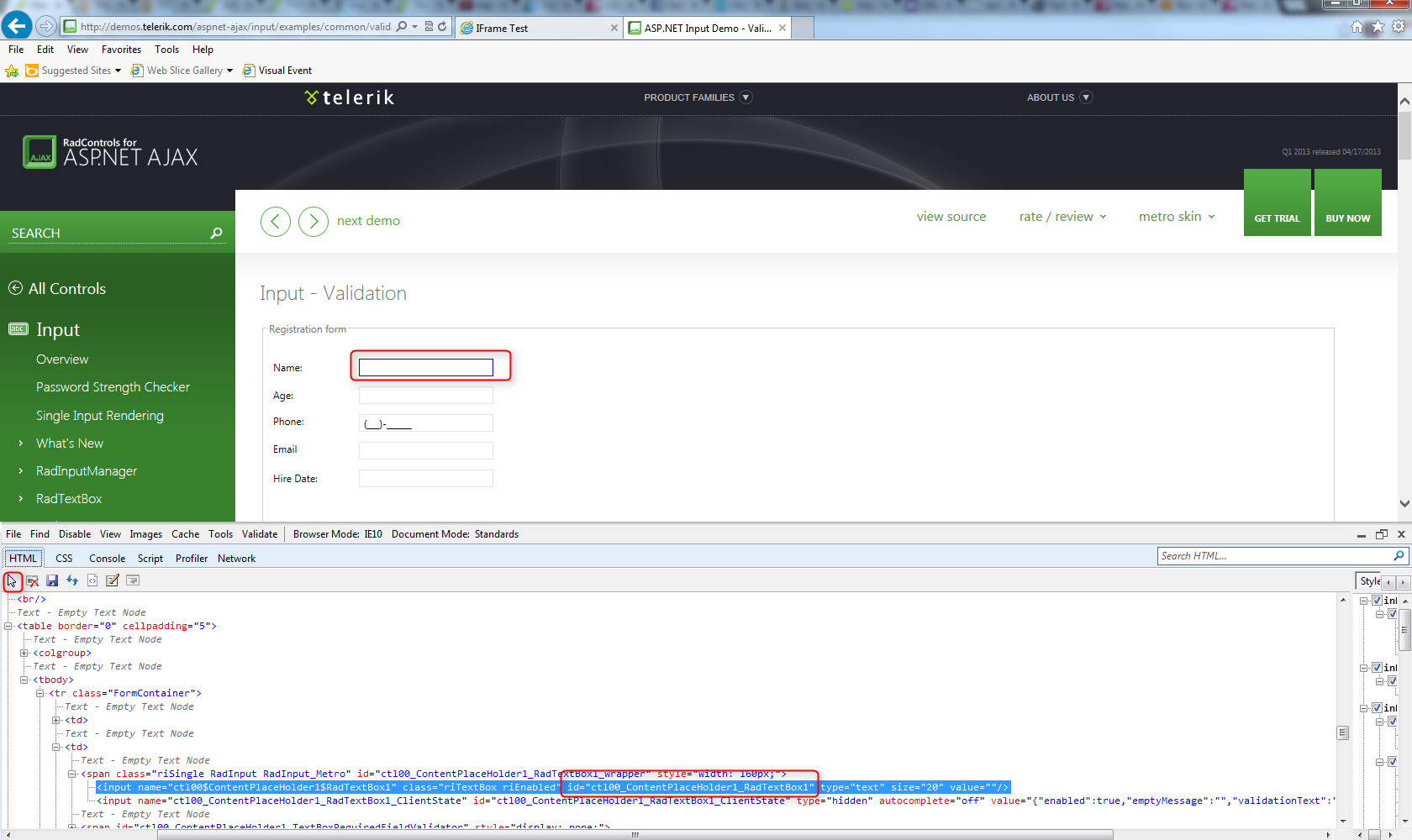Image resolution: width=1412 pixels, height=840 pixels.
Task: Collapse the tbody node
Action: [x=24, y=680]
